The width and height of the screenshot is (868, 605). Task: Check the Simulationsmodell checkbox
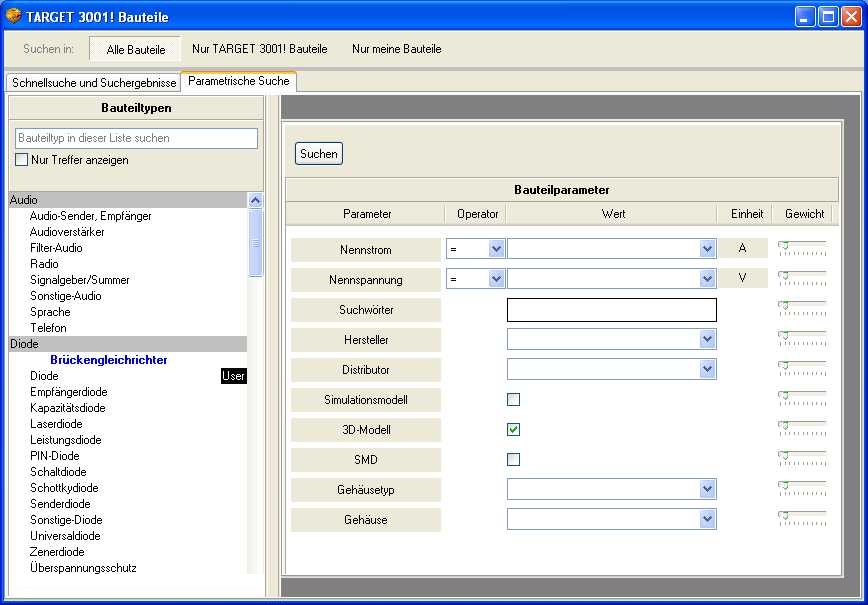tap(513, 400)
